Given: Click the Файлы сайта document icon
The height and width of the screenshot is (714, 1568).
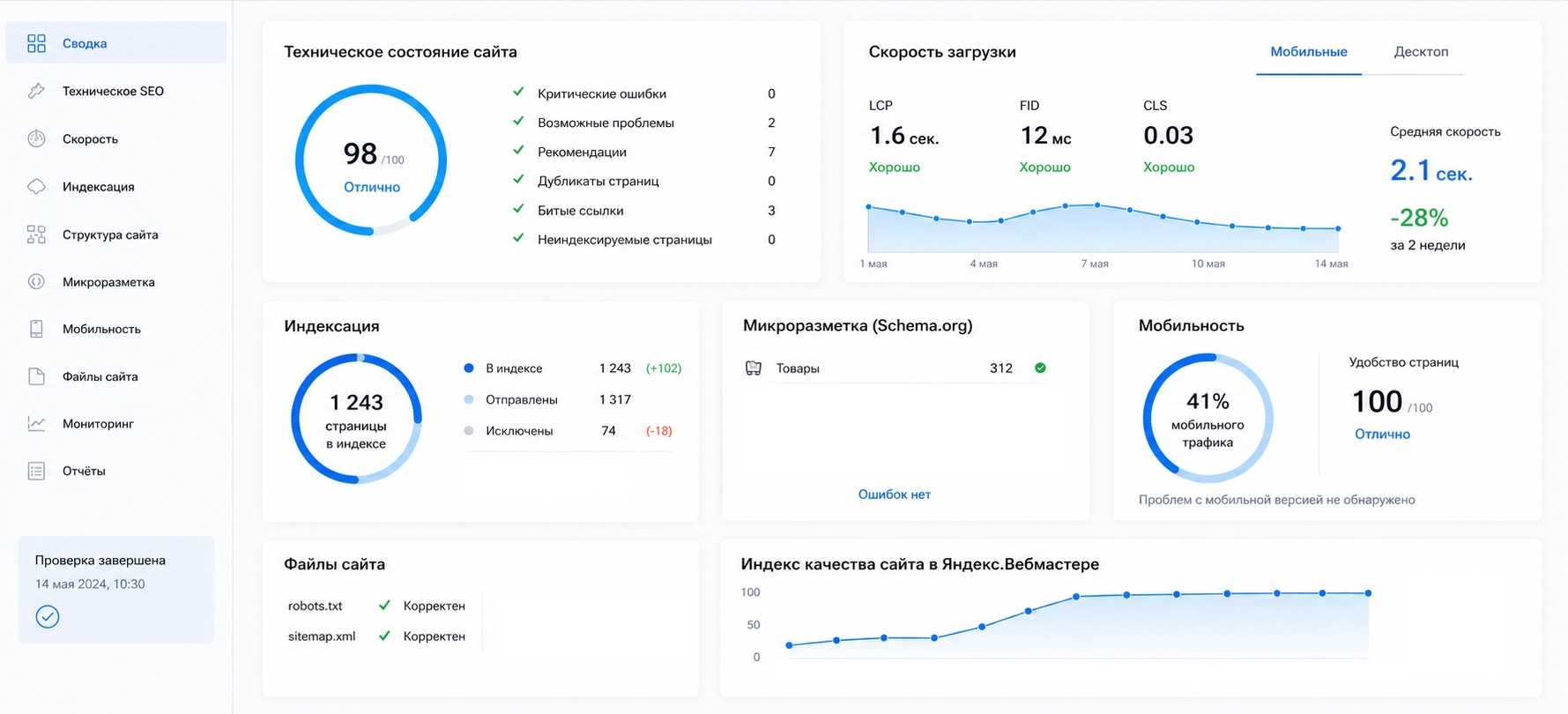Looking at the screenshot, I should point(36,376).
